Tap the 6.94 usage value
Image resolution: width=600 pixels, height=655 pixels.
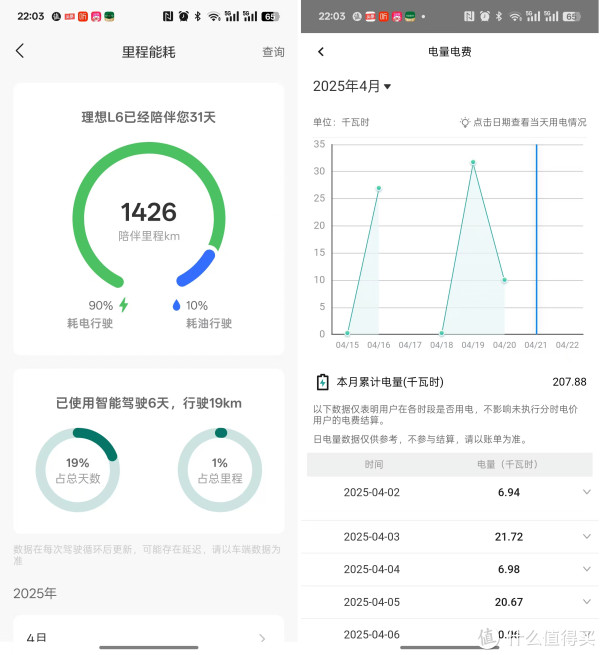click(508, 492)
